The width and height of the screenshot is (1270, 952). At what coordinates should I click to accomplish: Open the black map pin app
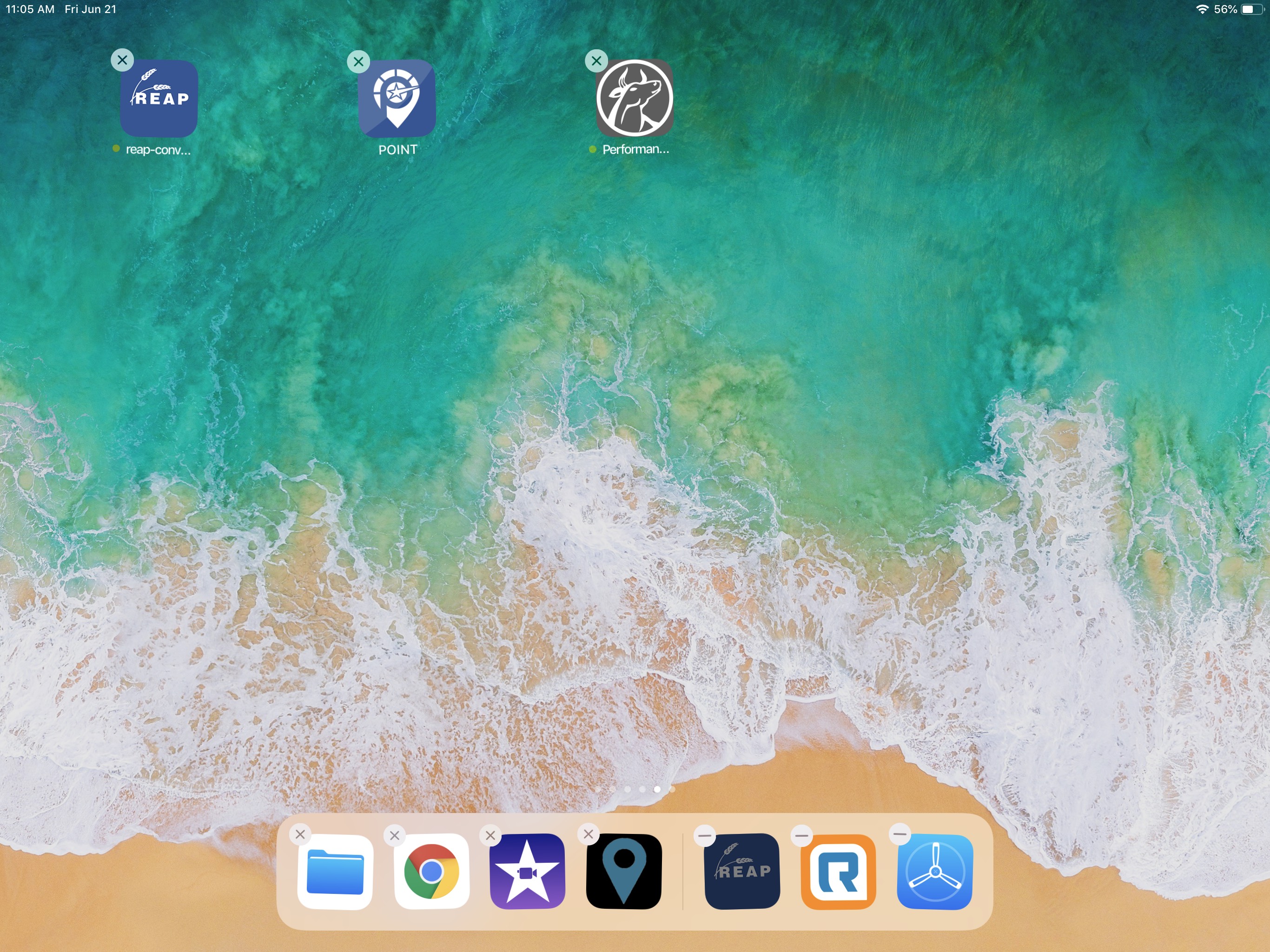623,871
